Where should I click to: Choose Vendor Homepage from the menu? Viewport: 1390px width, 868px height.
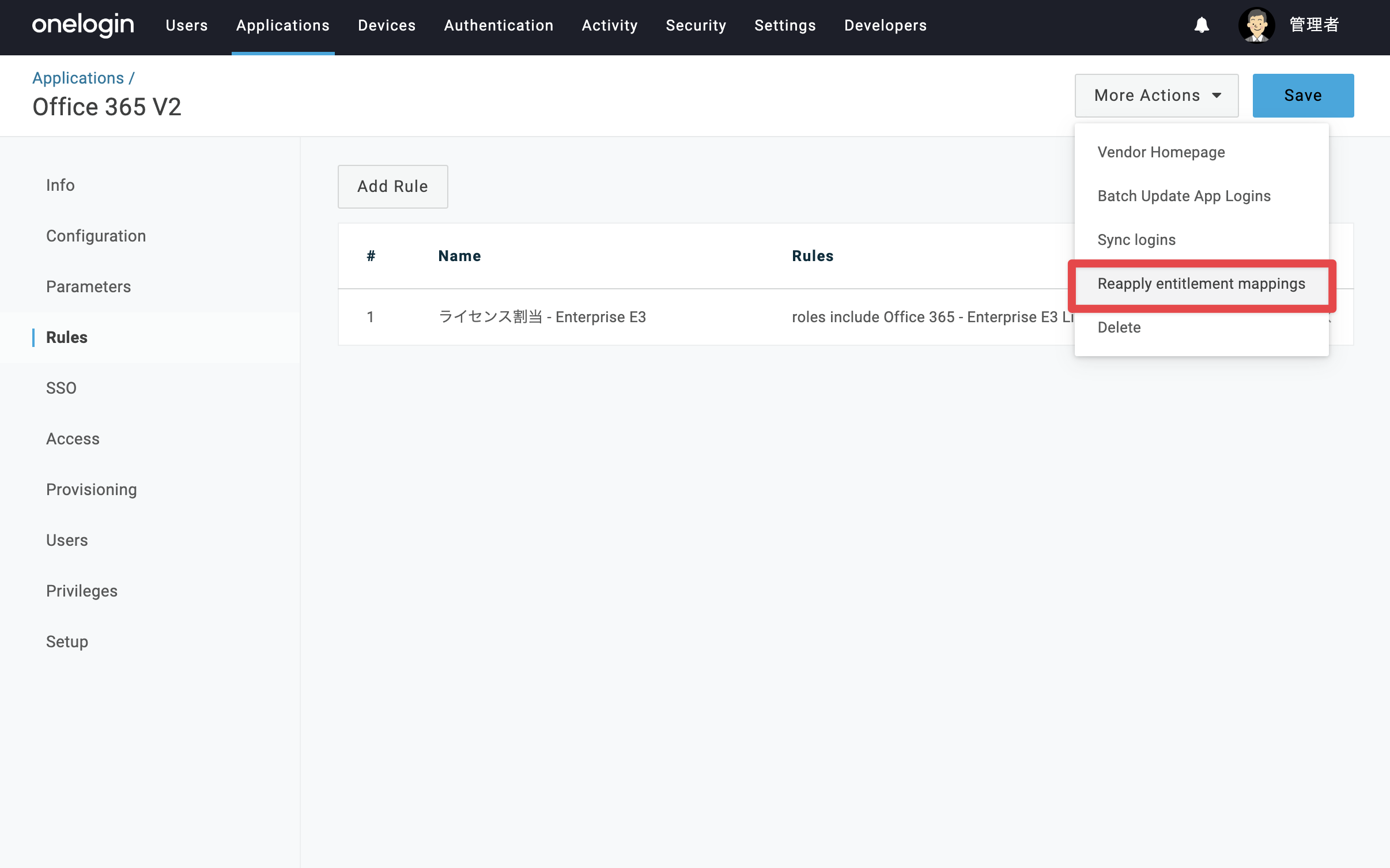[1202, 152]
